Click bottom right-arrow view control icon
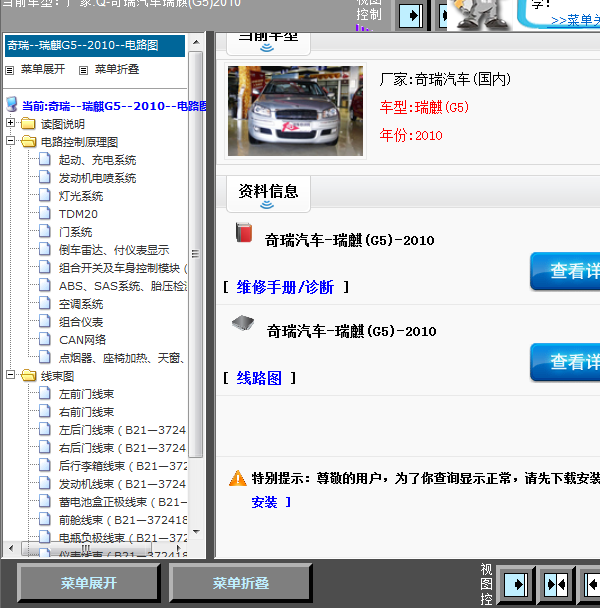The height and width of the screenshot is (608, 600). pos(515,584)
